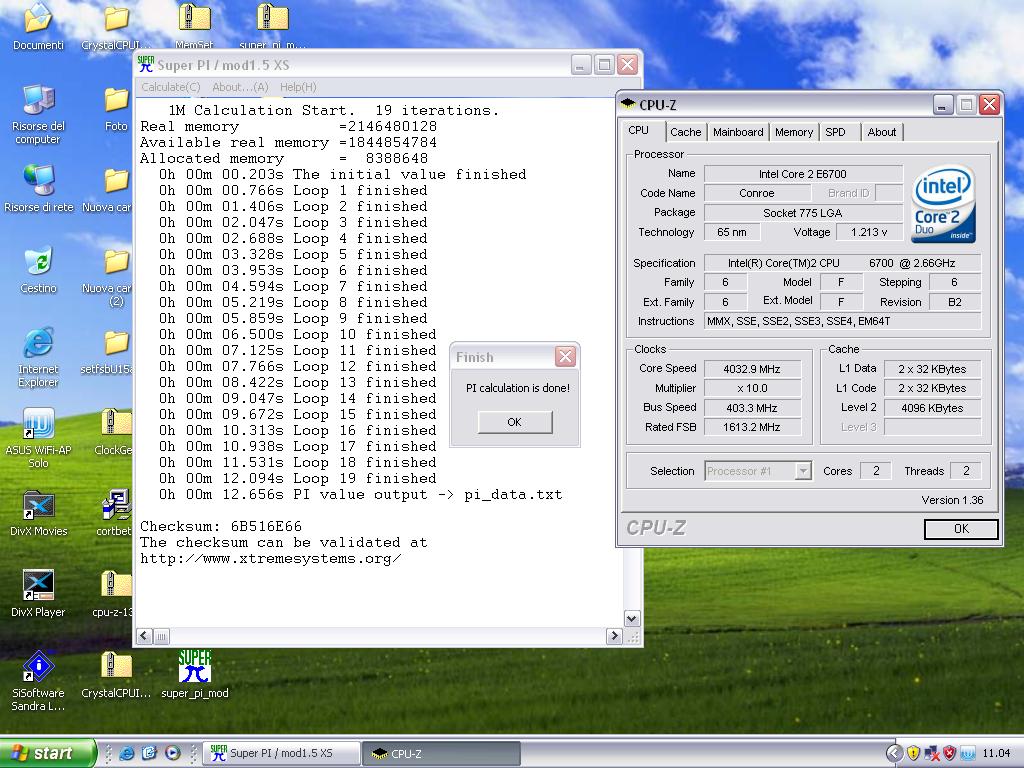Click the Loop 19 finished line
Viewport: 1024px width, 768px height.
(298, 479)
